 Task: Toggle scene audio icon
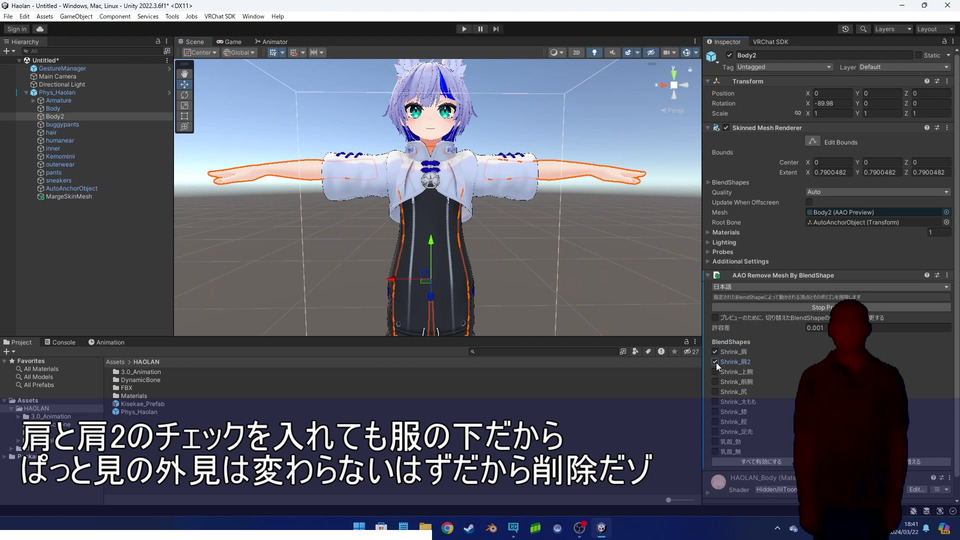[x=612, y=53]
